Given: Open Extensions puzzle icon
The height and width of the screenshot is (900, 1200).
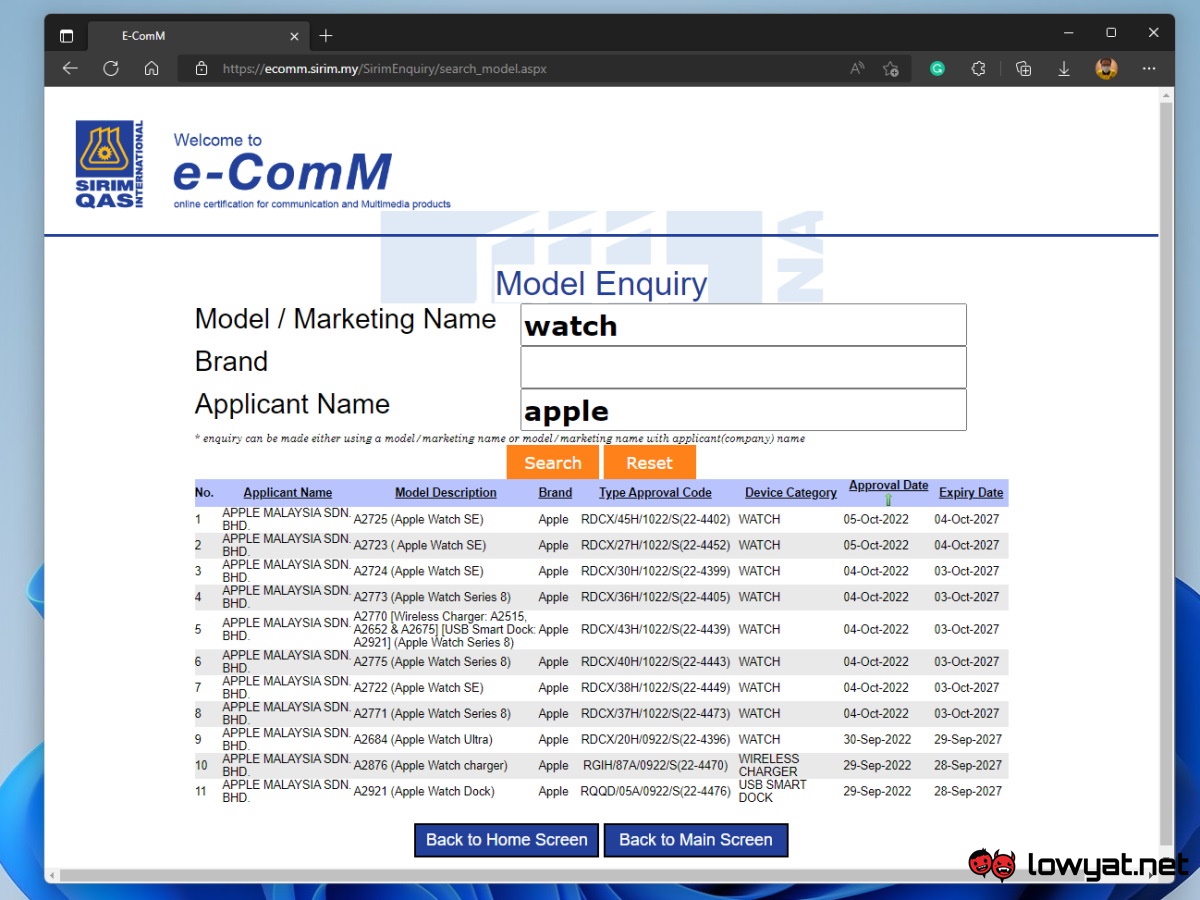Looking at the screenshot, I should coord(979,69).
